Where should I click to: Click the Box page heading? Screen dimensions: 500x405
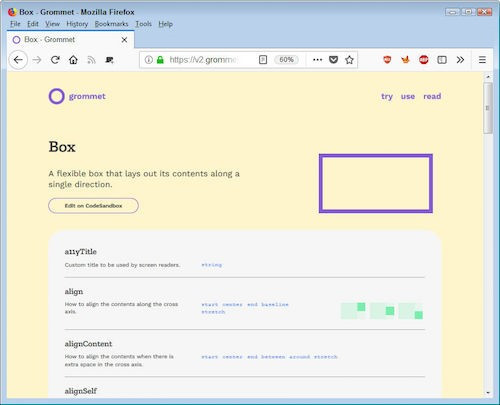[62, 147]
